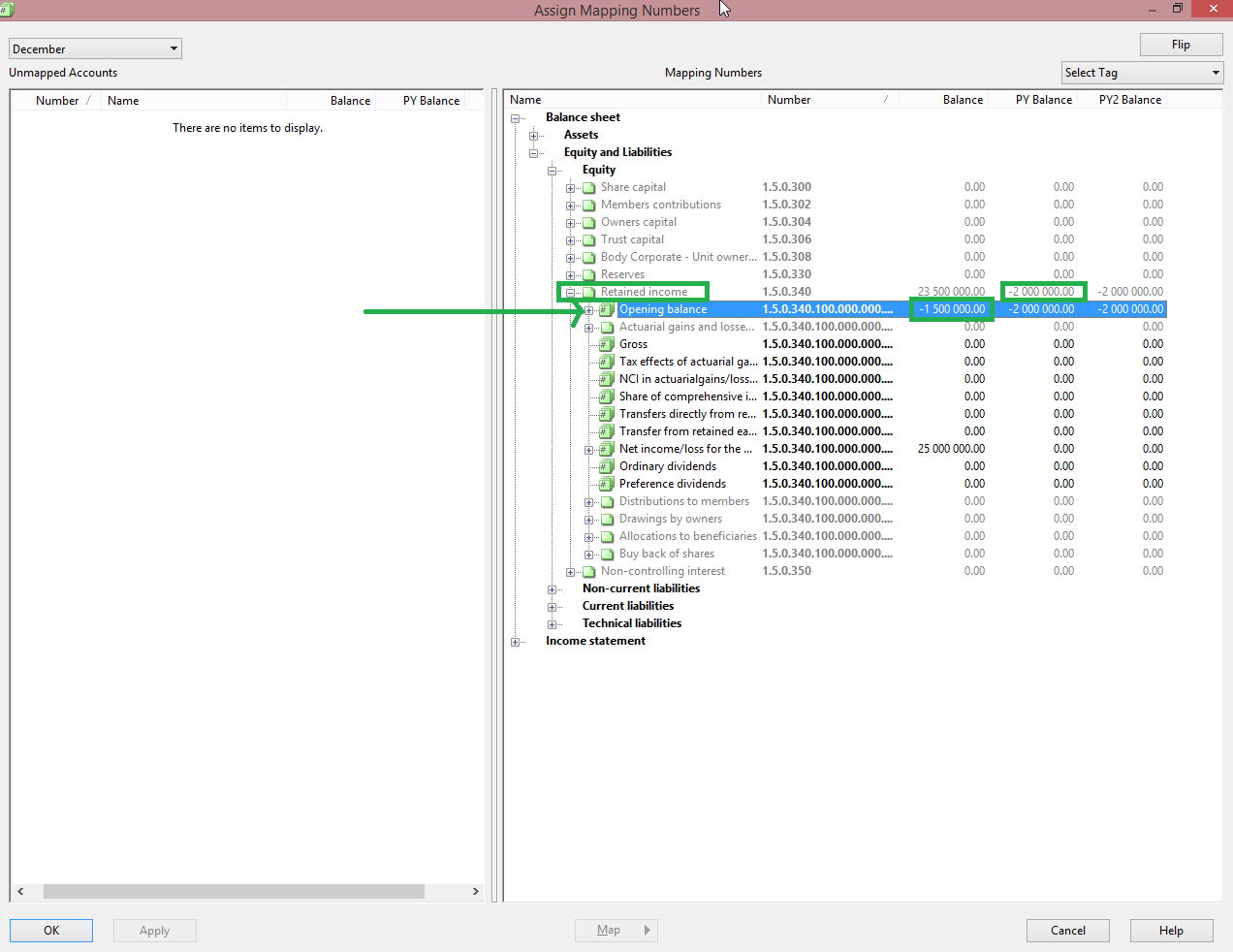Screen dimensions: 1233x952
Task: Click the Non-controlling interest folder icon
Action: (x=588, y=571)
